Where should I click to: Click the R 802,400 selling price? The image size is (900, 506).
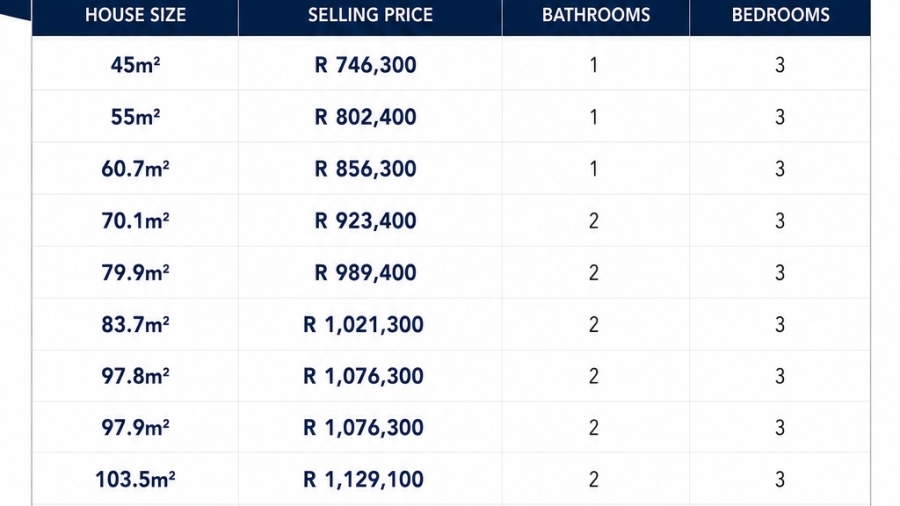click(365, 117)
